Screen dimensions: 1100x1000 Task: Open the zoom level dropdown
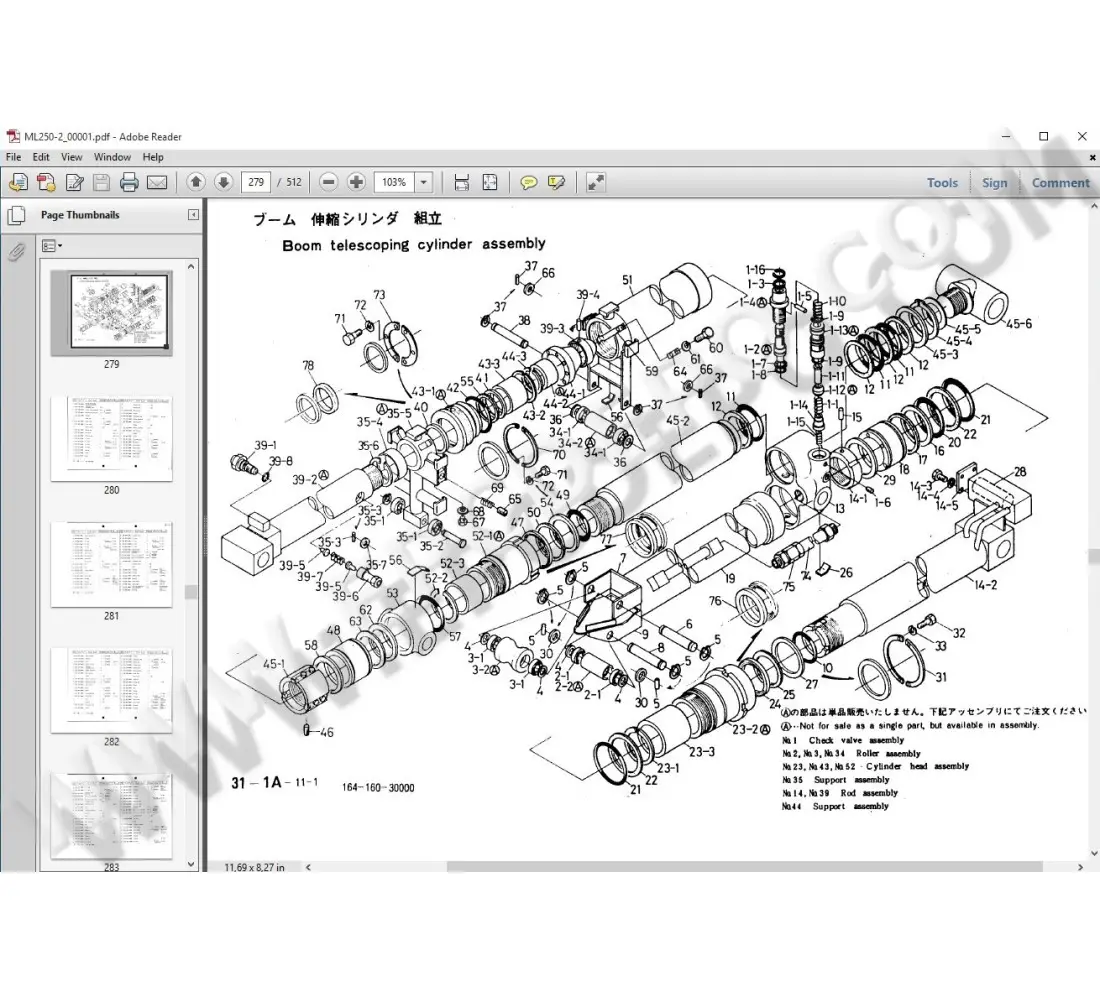(x=423, y=182)
